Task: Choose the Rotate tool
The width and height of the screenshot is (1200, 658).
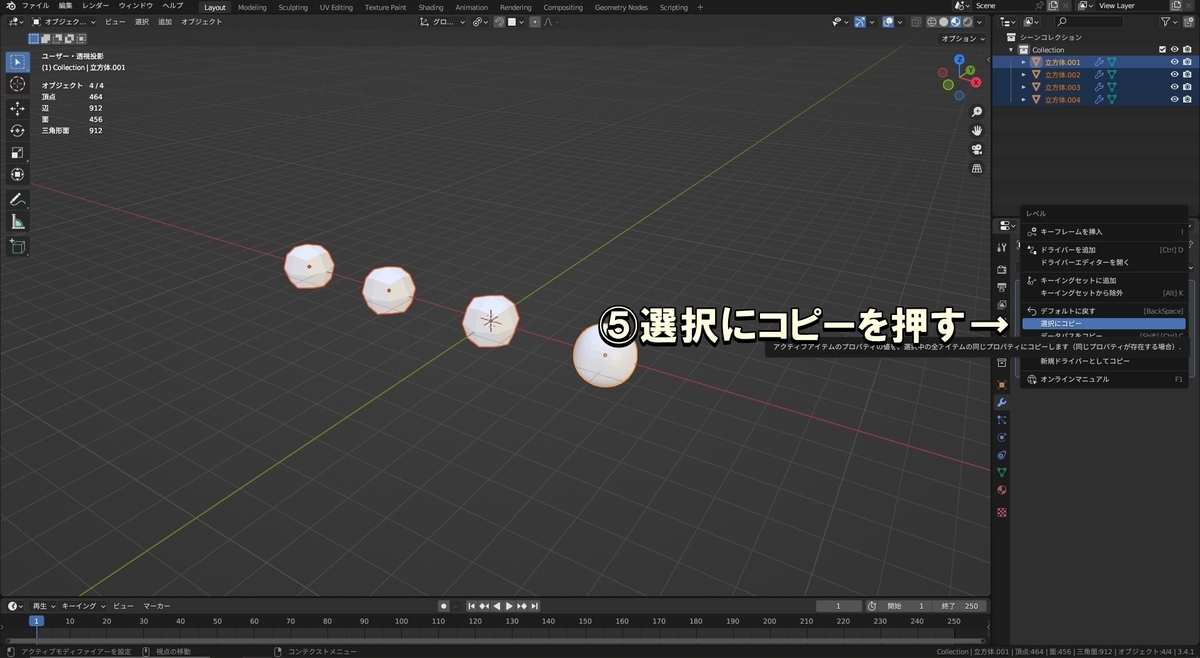Action: click(x=17, y=130)
